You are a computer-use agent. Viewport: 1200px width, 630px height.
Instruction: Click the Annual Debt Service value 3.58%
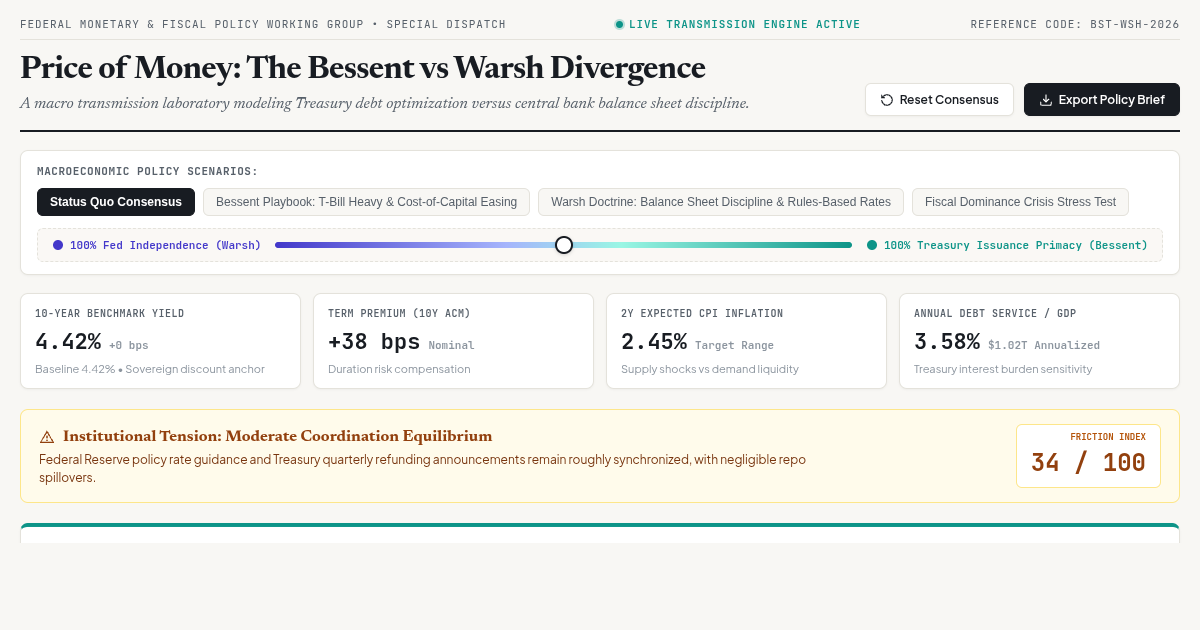click(947, 342)
